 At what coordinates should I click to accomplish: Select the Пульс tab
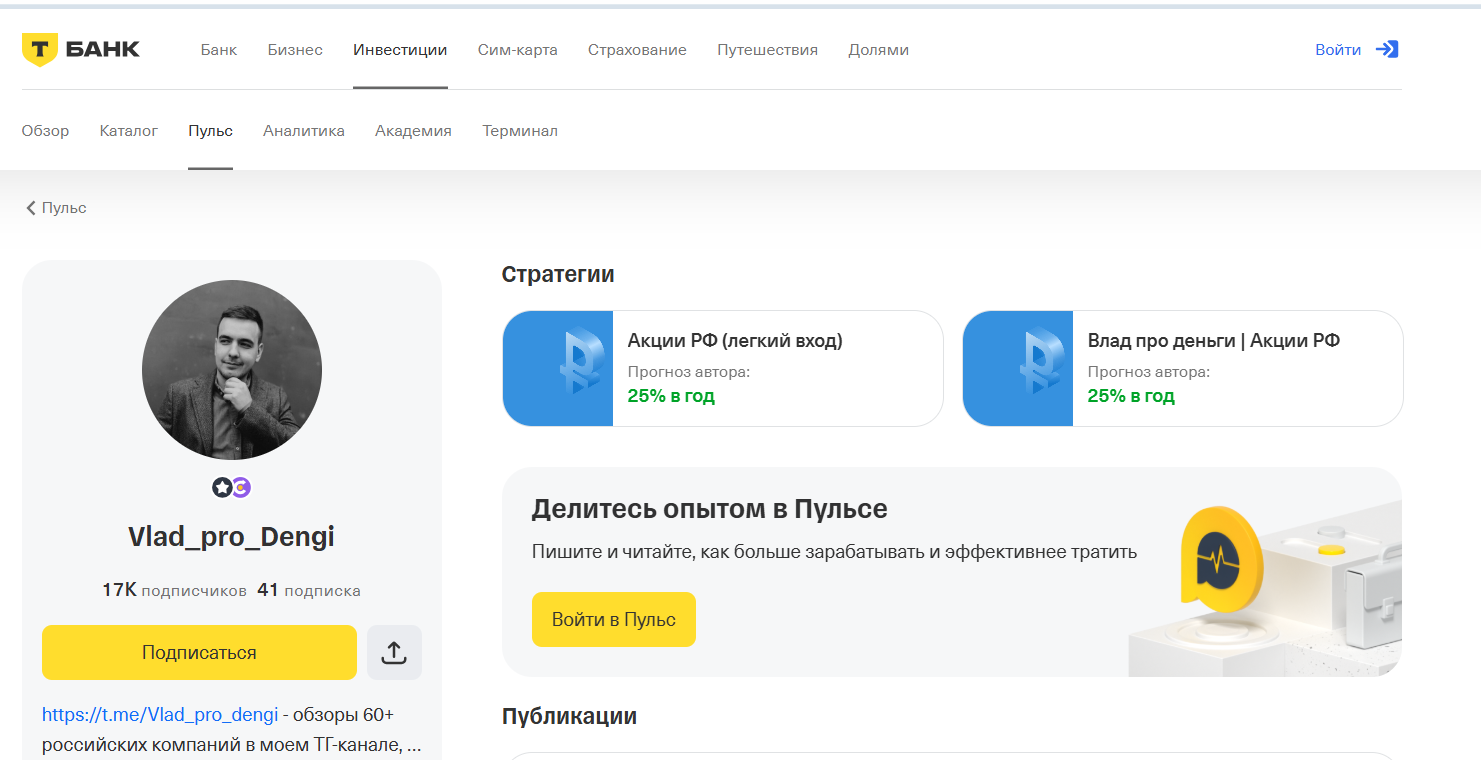click(x=210, y=131)
